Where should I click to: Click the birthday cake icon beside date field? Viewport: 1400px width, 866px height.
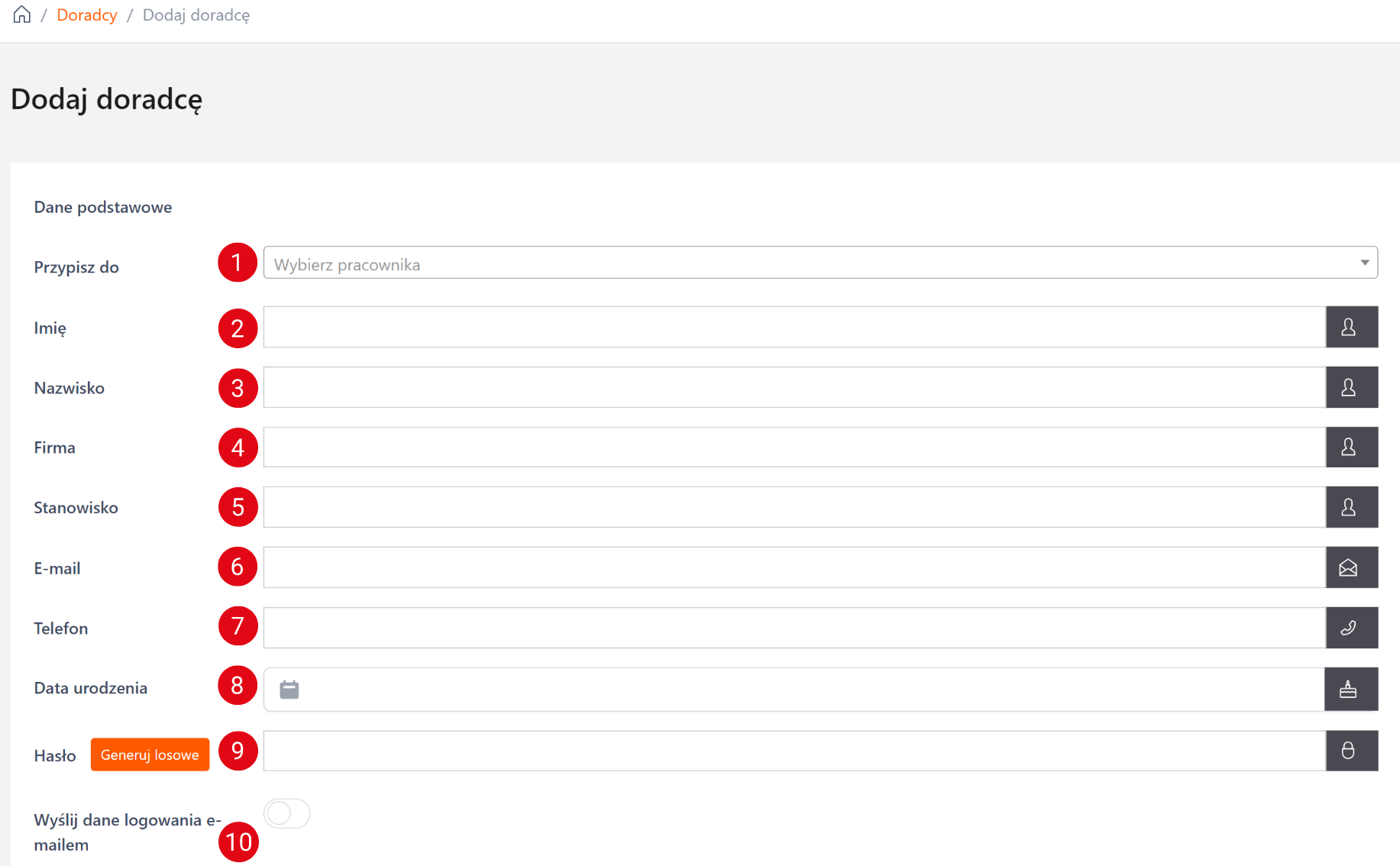coord(1350,690)
